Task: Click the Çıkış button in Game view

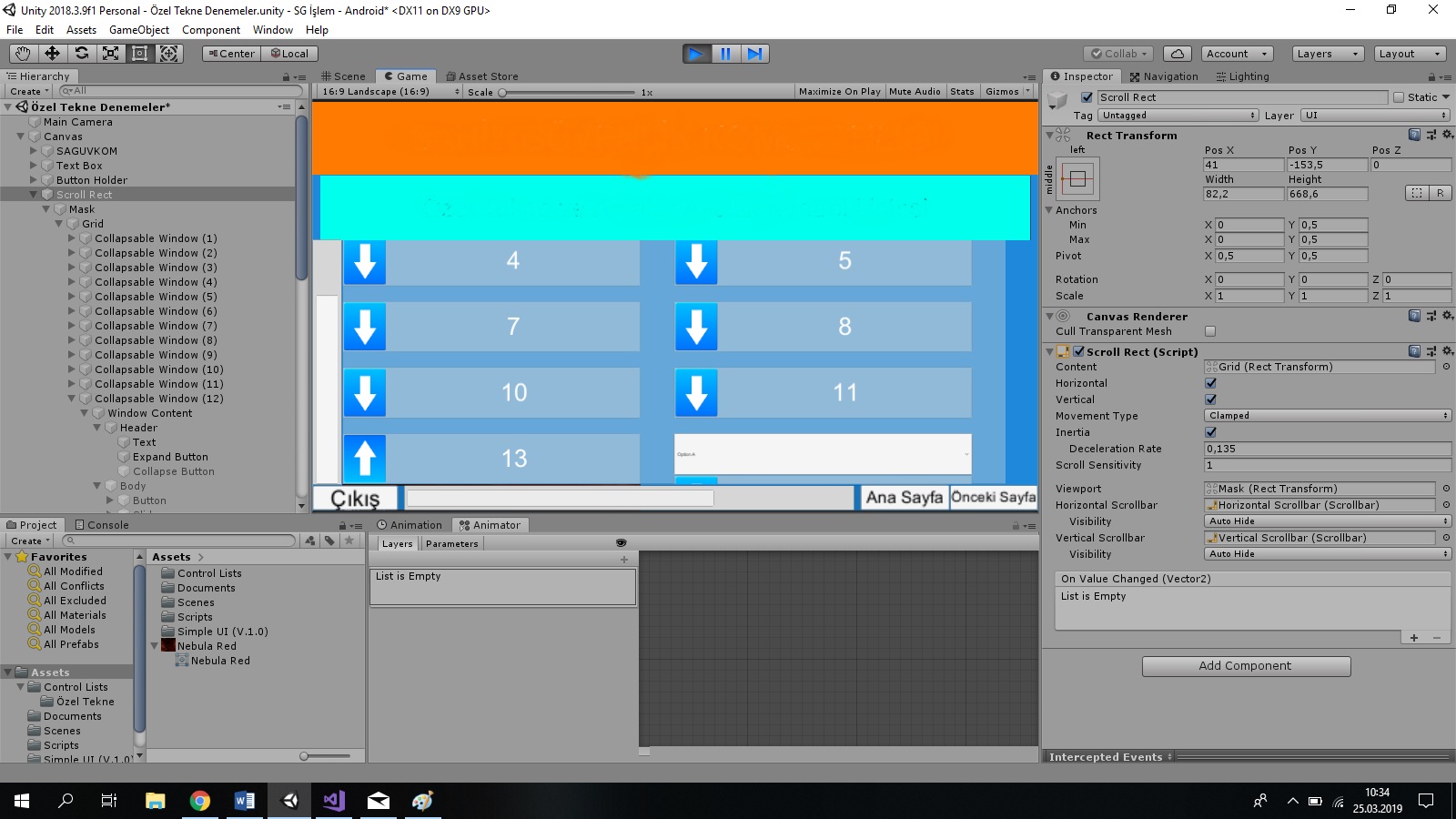Action: coord(355,499)
